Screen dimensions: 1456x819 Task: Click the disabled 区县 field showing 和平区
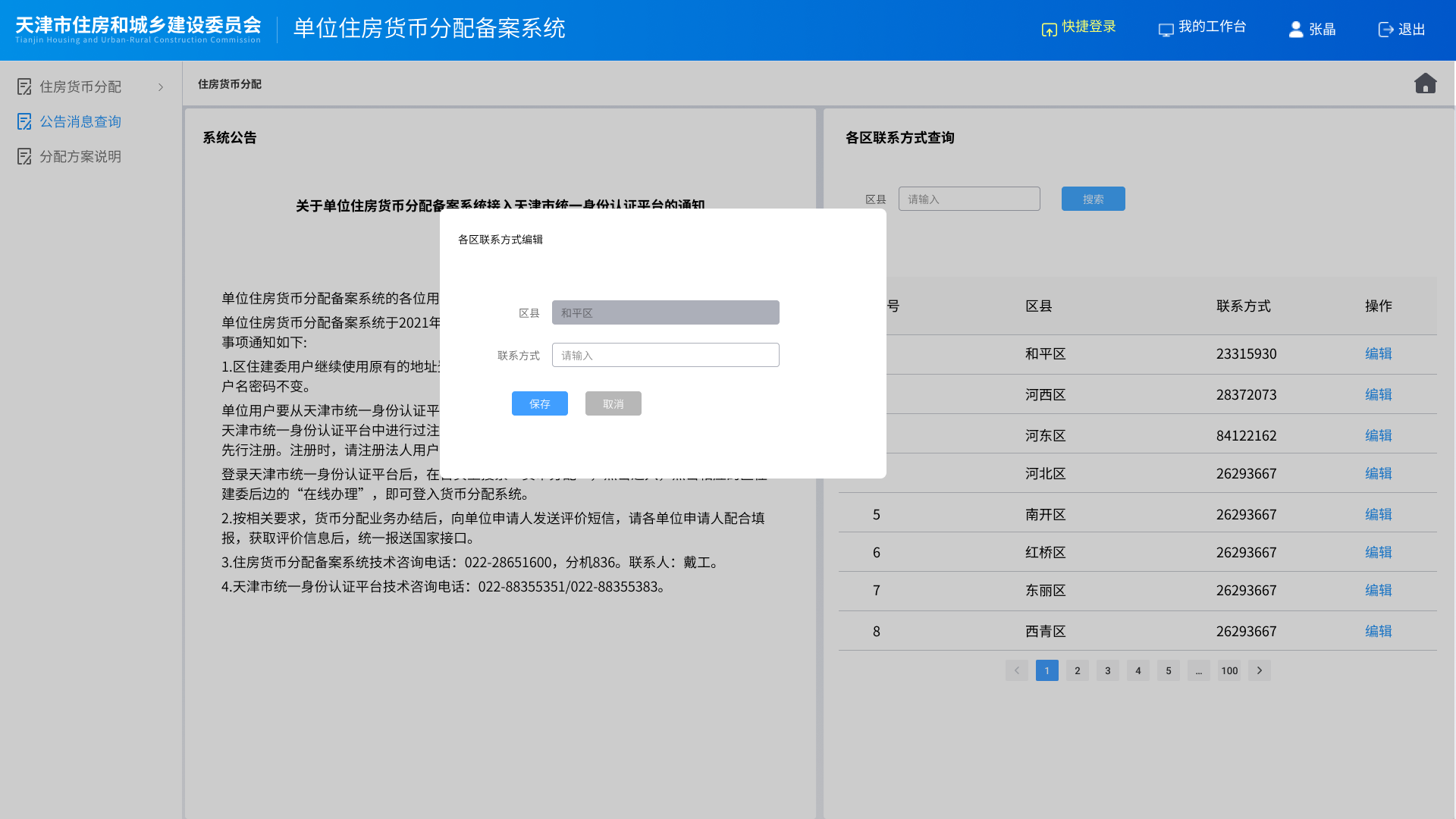click(665, 312)
